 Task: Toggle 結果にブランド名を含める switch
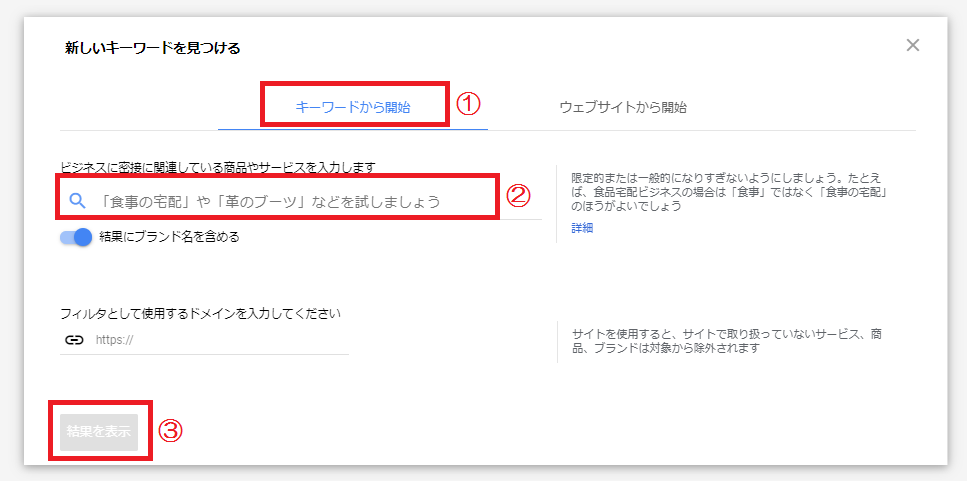tap(76, 237)
